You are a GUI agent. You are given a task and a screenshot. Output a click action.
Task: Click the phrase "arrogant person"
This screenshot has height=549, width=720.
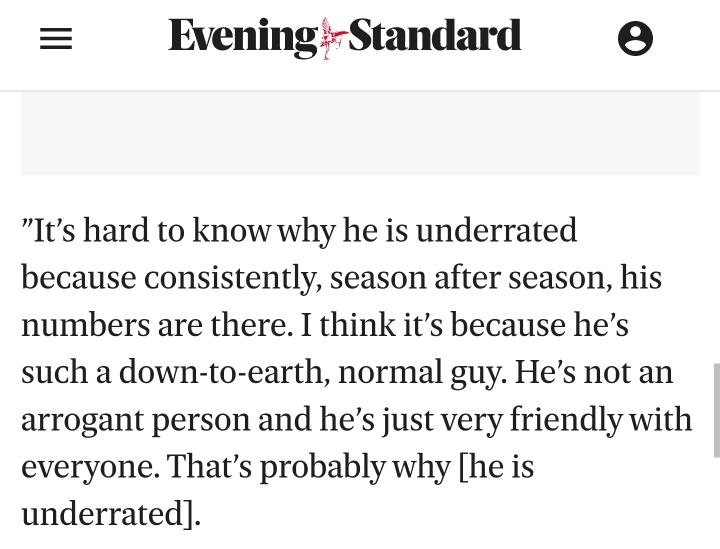pyautogui.click(x=135, y=421)
